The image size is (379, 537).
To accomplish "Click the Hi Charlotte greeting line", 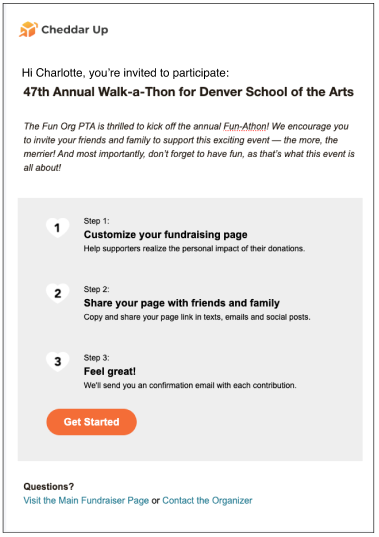I will pyautogui.click(x=125, y=73).
